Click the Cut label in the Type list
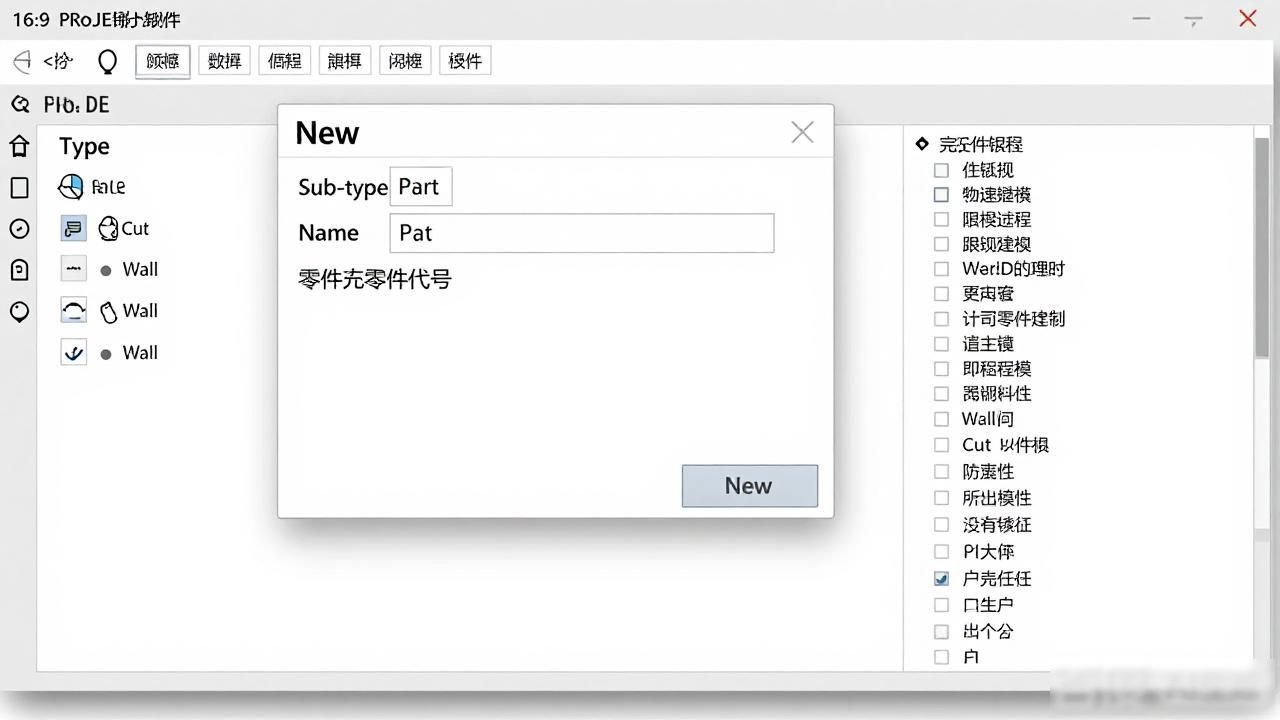This screenshot has height=720, width=1280. coord(135,229)
